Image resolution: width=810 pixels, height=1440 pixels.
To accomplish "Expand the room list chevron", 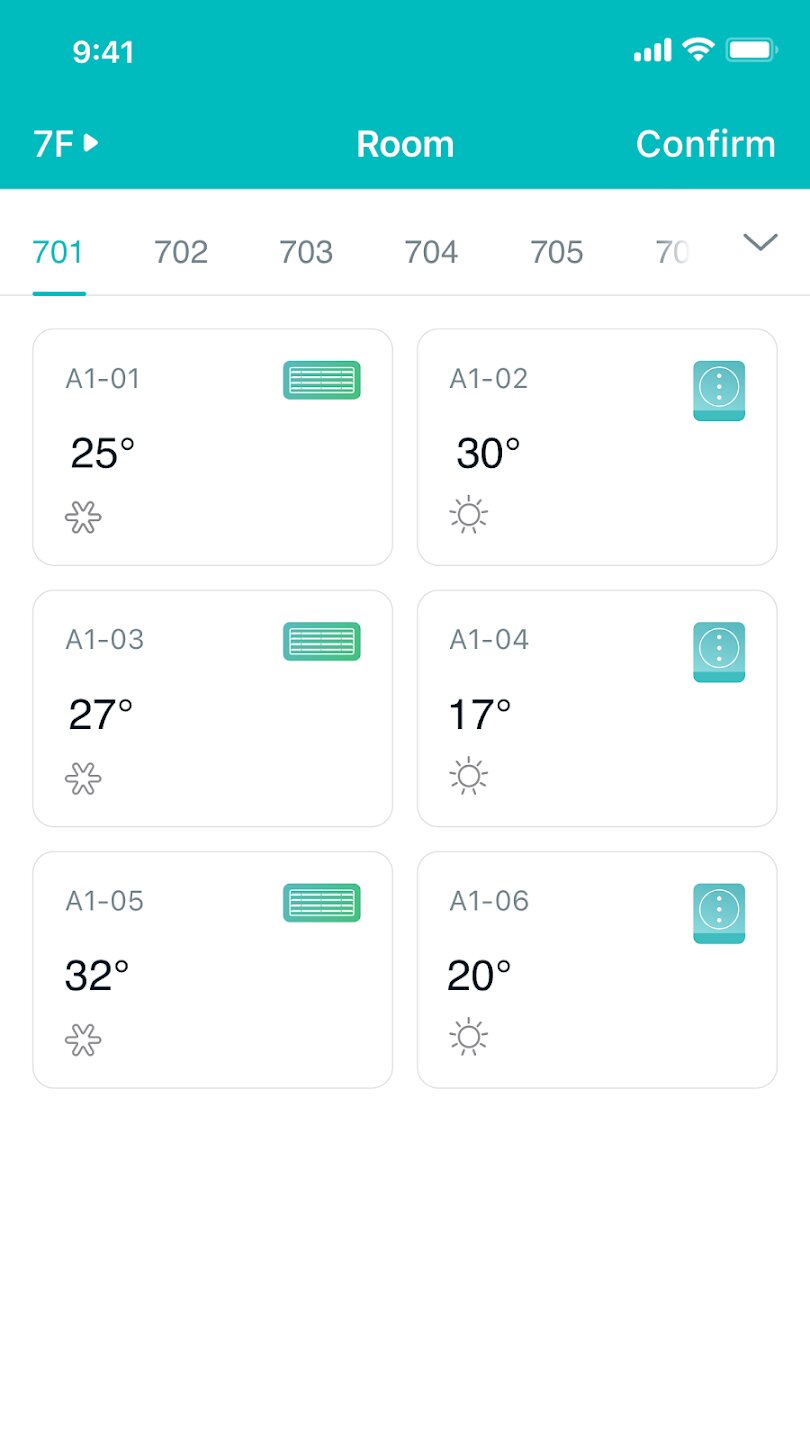I will [760, 242].
